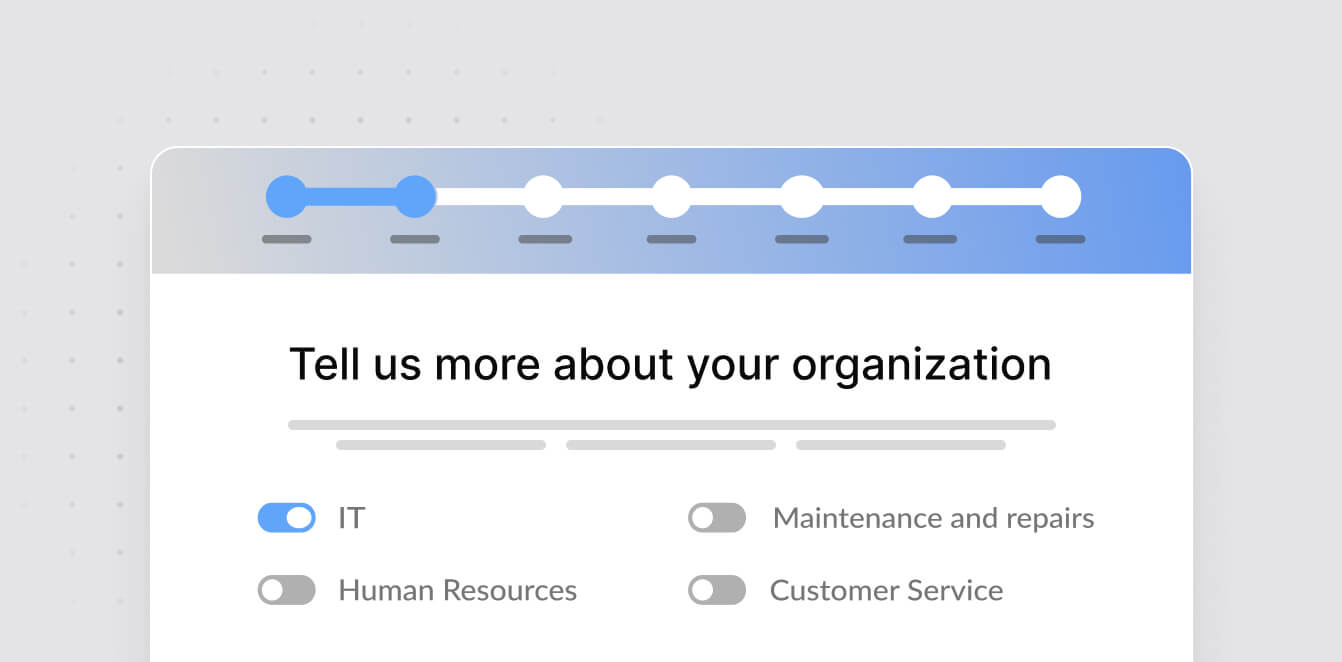The height and width of the screenshot is (662, 1342).
Task: Jump to the third step circle
Action: tap(544, 197)
